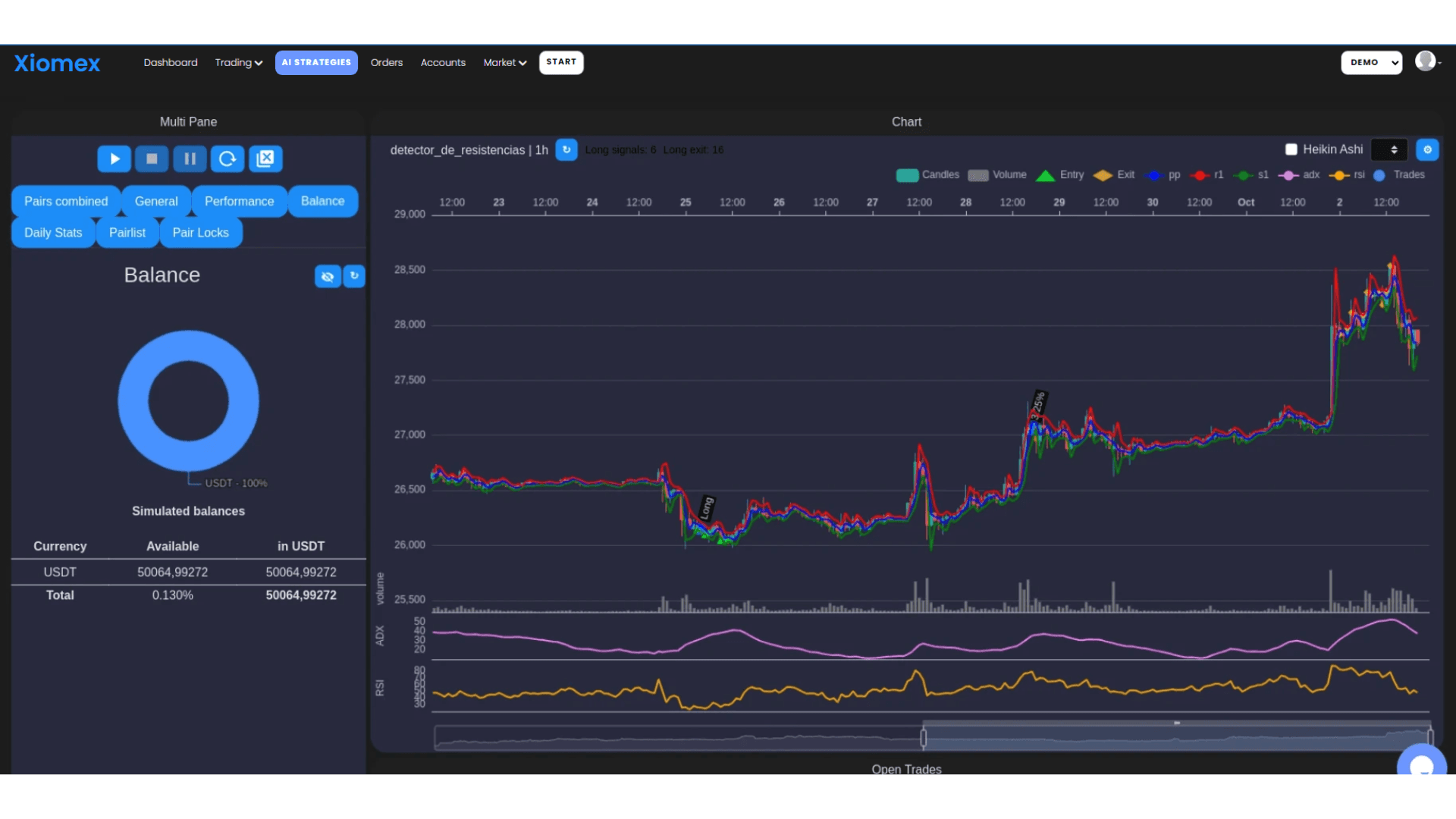This screenshot has height=819, width=1456.
Task: Toggle the Candles legend series
Action: pos(927,175)
